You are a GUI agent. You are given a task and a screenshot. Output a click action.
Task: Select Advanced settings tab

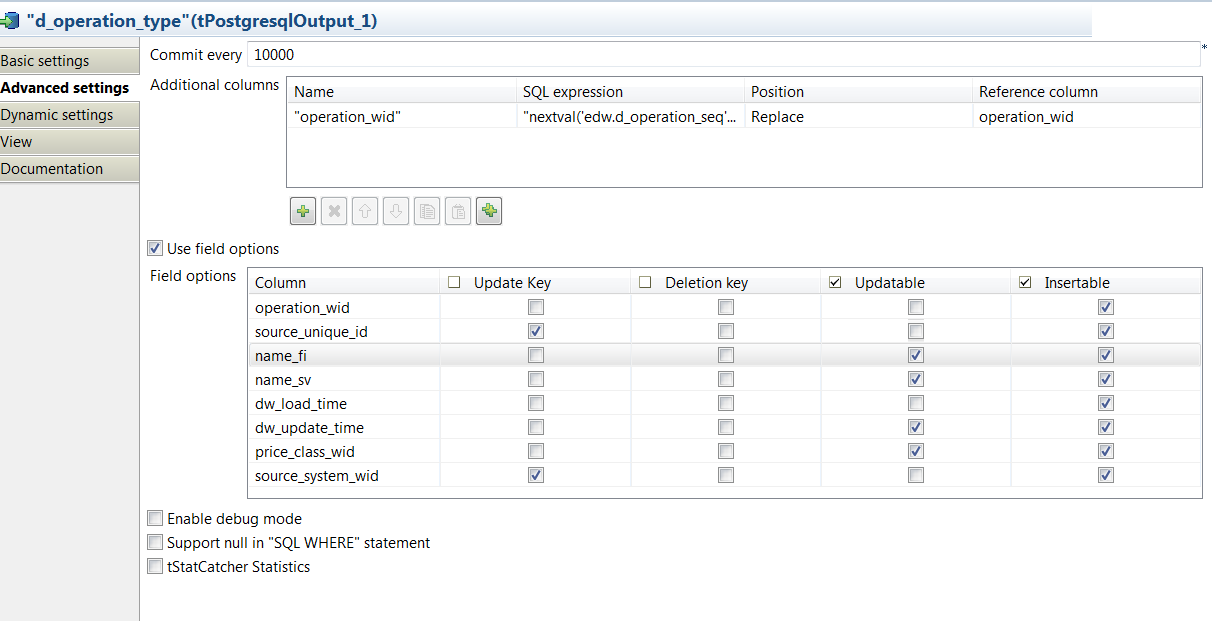pos(69,88)
